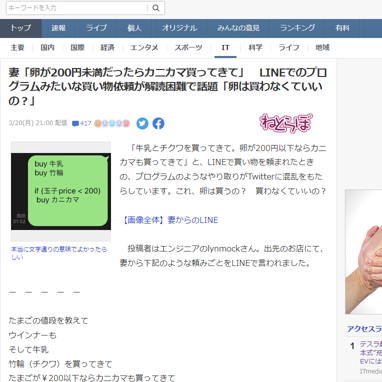The image size is (382, 382).
Task: Click the thumbnail caption link below image
Action: [x=59, y=253]
